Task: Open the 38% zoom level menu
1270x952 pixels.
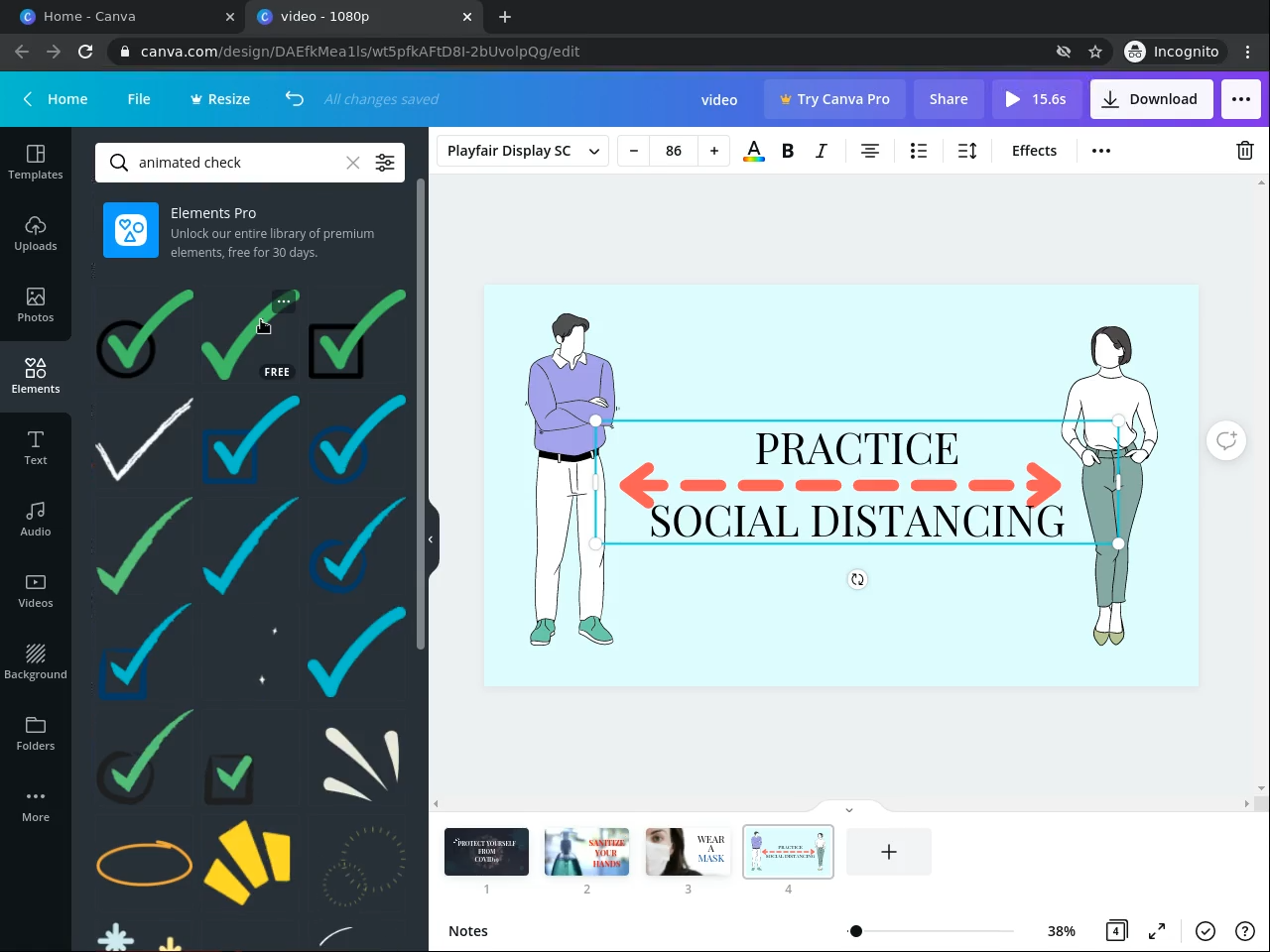Action: pos(1062,931)
